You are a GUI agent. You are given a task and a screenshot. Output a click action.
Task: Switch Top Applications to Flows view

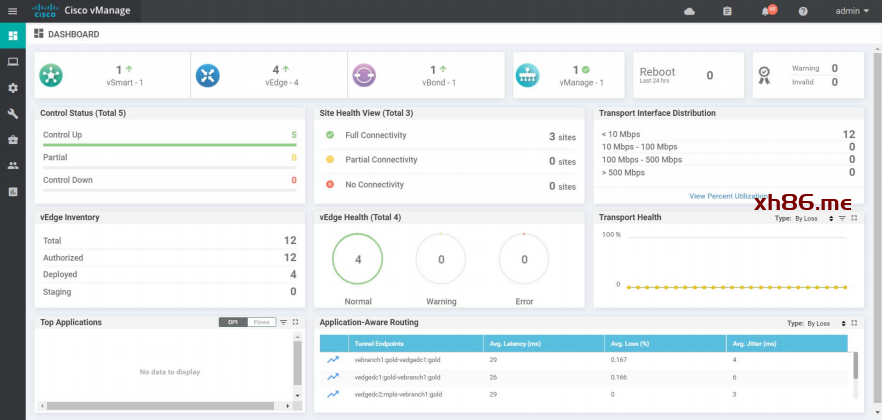pyautogui.click(x=260, y=322)
